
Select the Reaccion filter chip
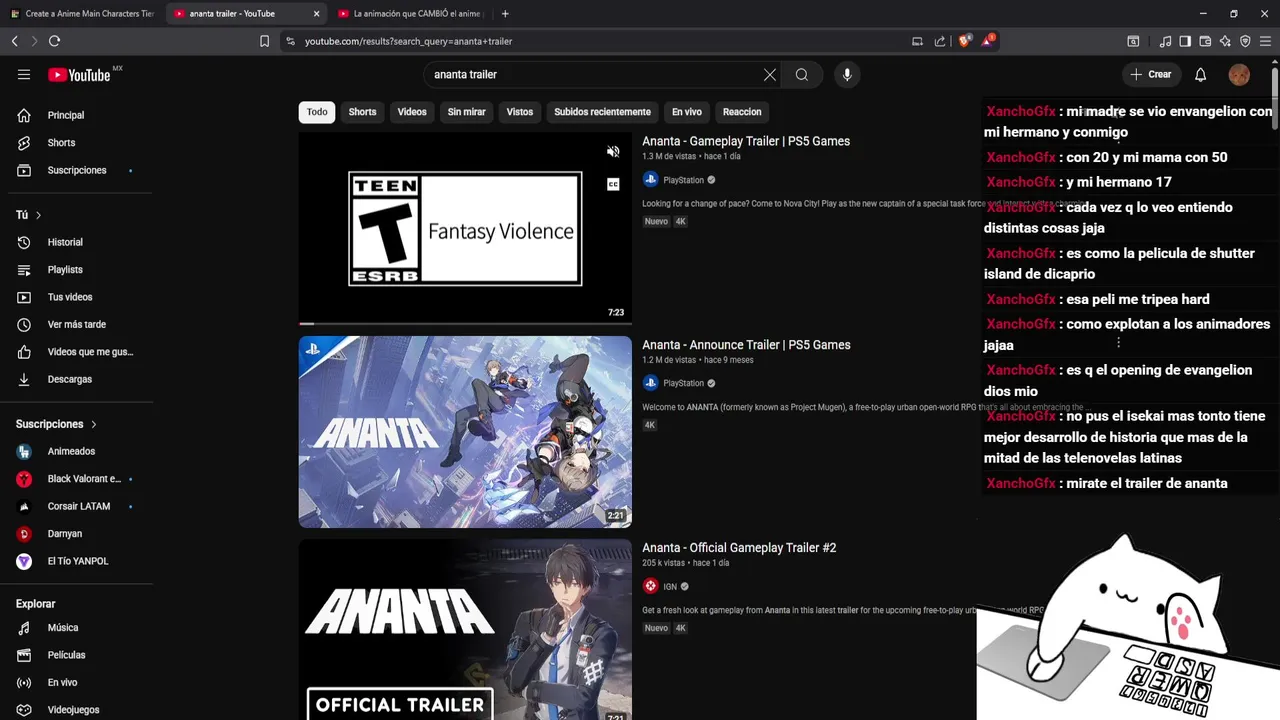click(742, 112)
